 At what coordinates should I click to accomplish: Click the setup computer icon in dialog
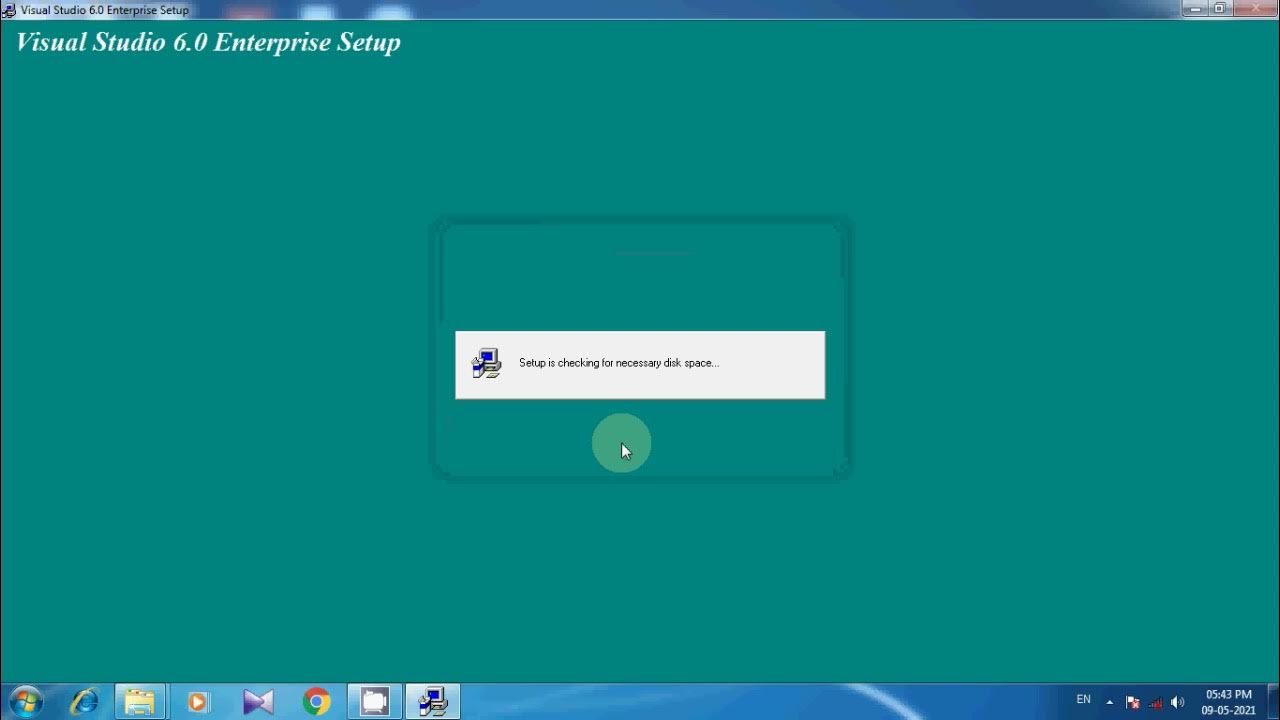(486, 364)
